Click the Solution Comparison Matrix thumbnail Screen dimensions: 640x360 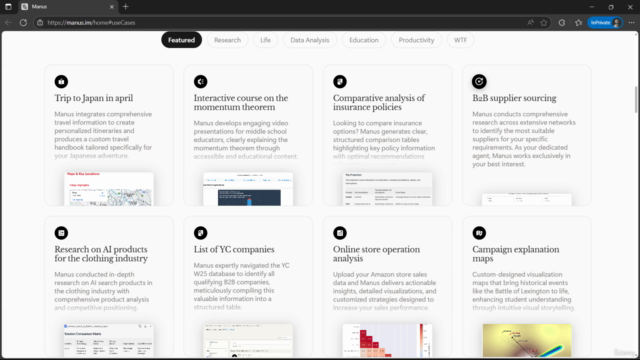click(109, 340)
